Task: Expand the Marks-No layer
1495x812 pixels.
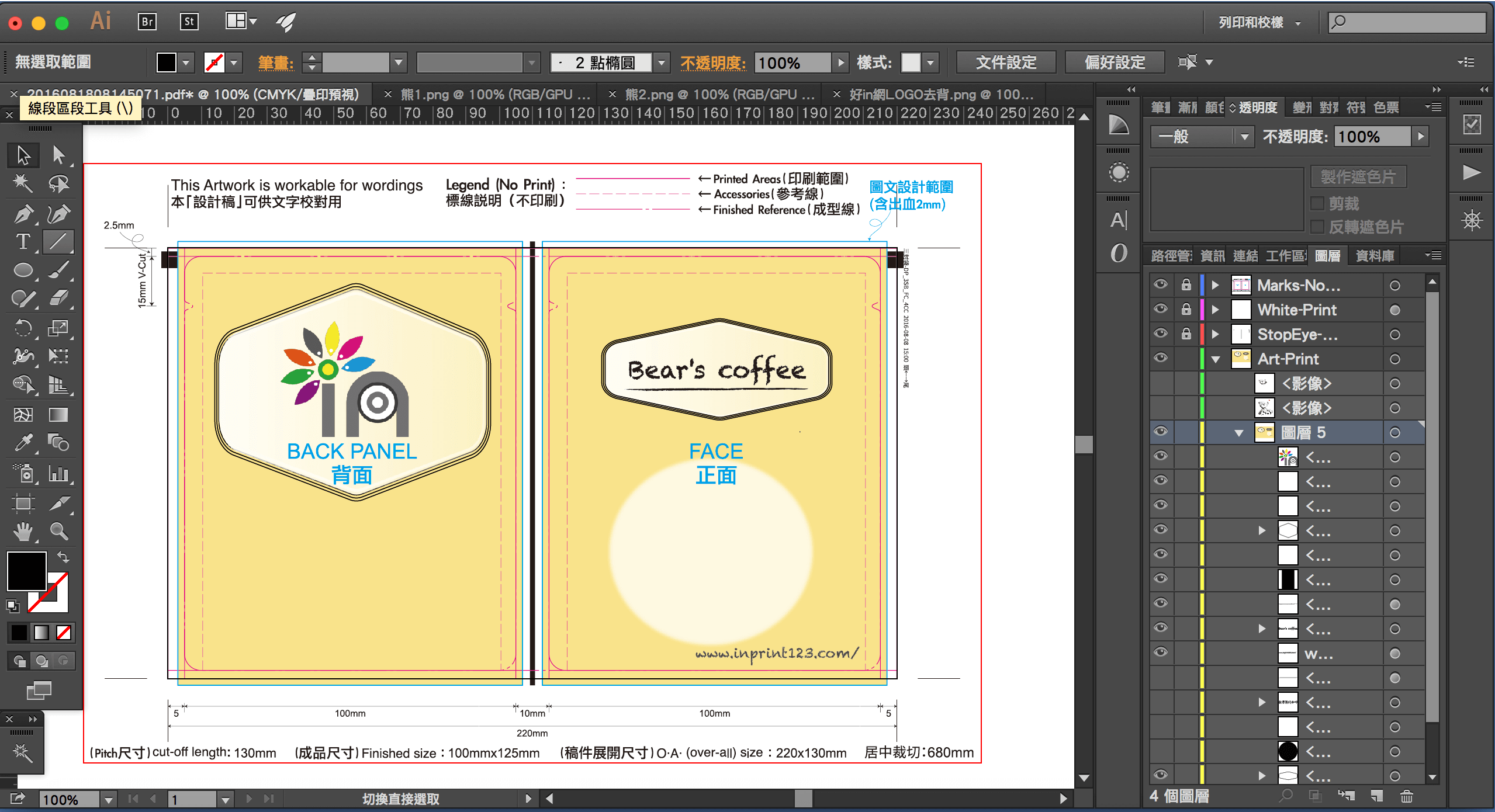Action: coord(1216,285)
